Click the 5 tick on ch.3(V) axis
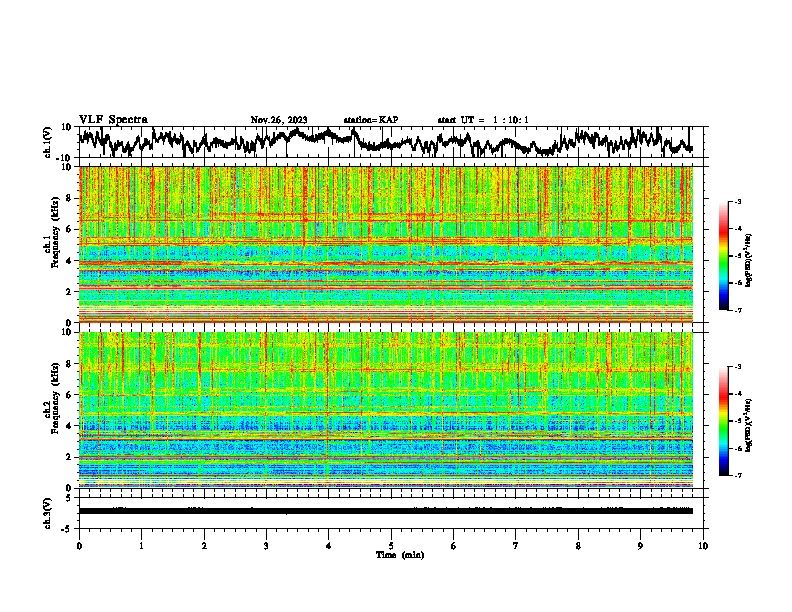The image size is (792, 612). point(70,498)
